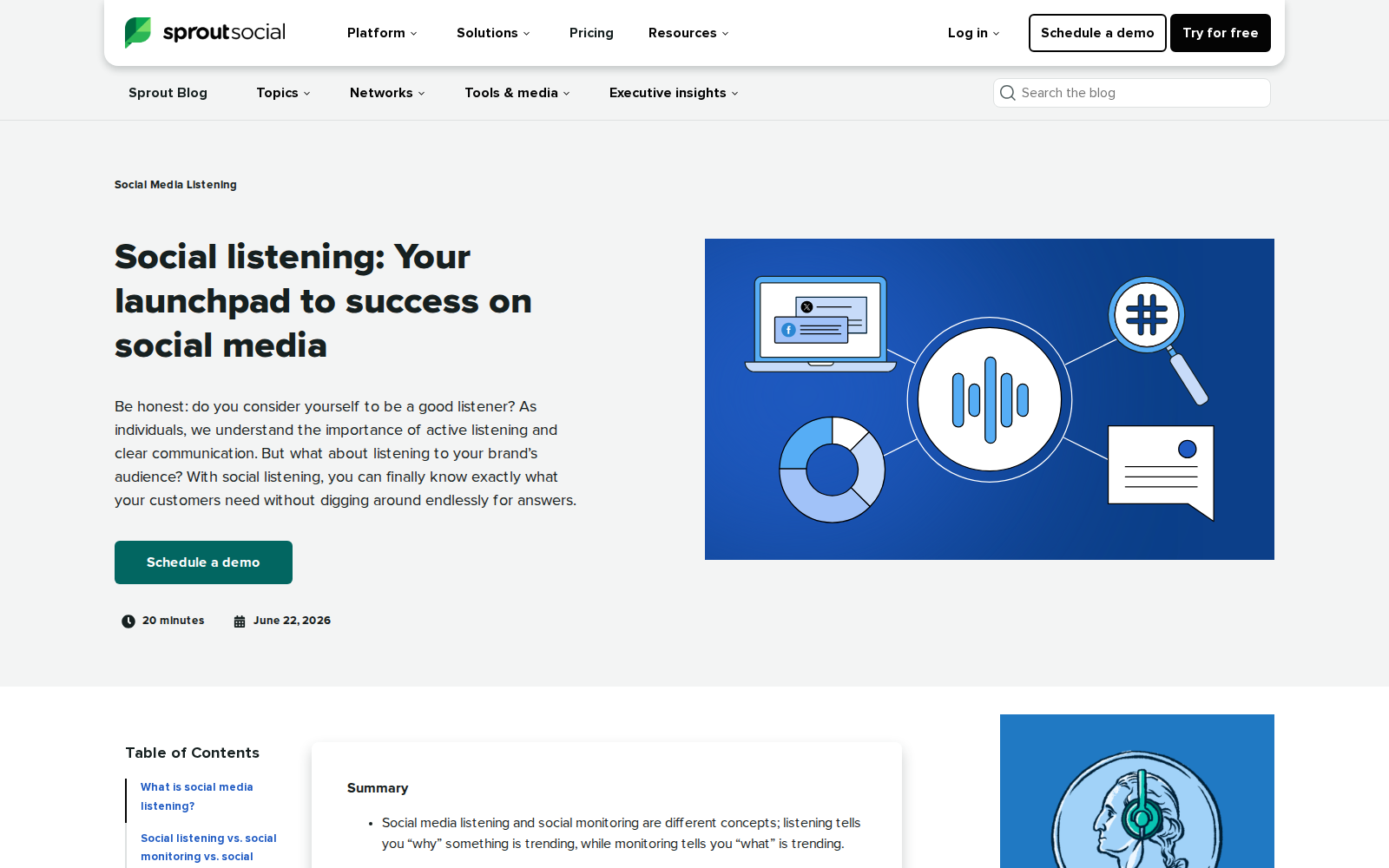Click the calendar icon beside June 22, 2026
Image resolution: width=1389 pixels, height=868 pixels.
point(240,621)
